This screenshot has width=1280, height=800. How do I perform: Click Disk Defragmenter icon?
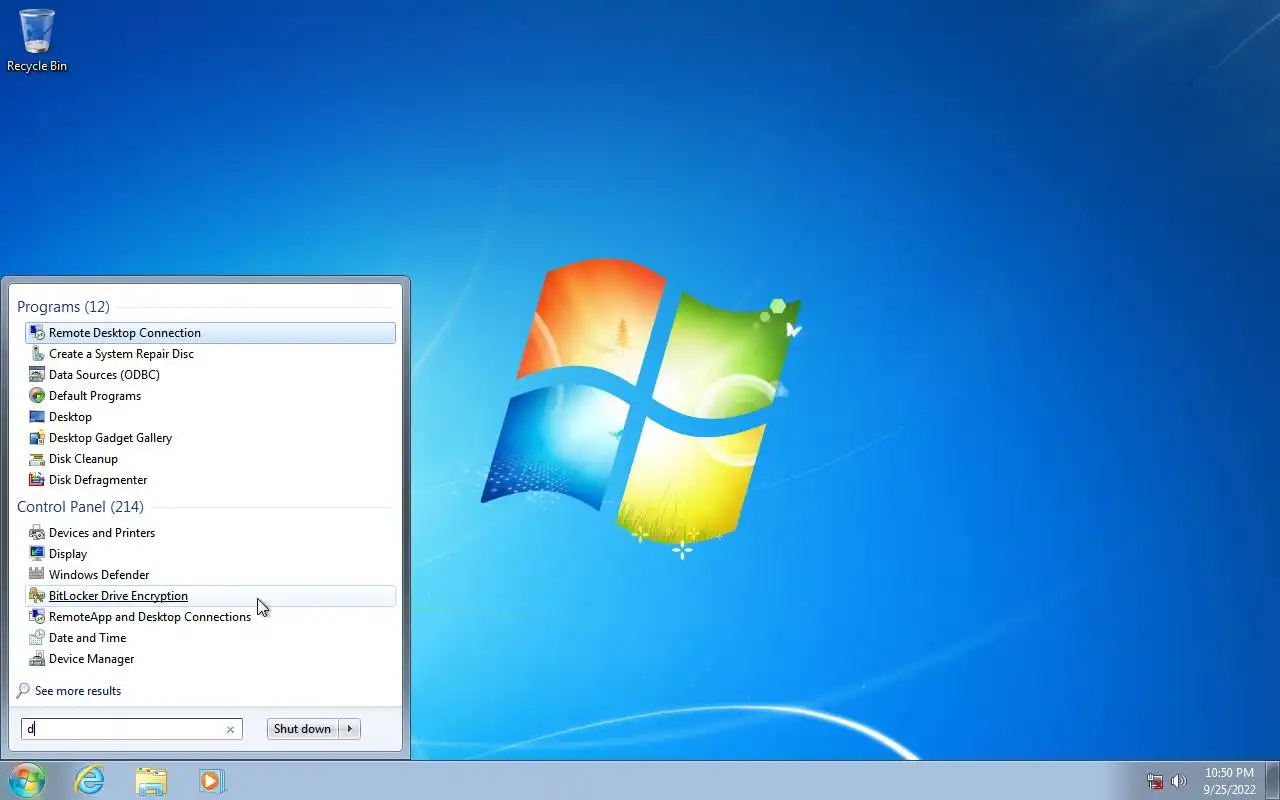pos(37,480)
